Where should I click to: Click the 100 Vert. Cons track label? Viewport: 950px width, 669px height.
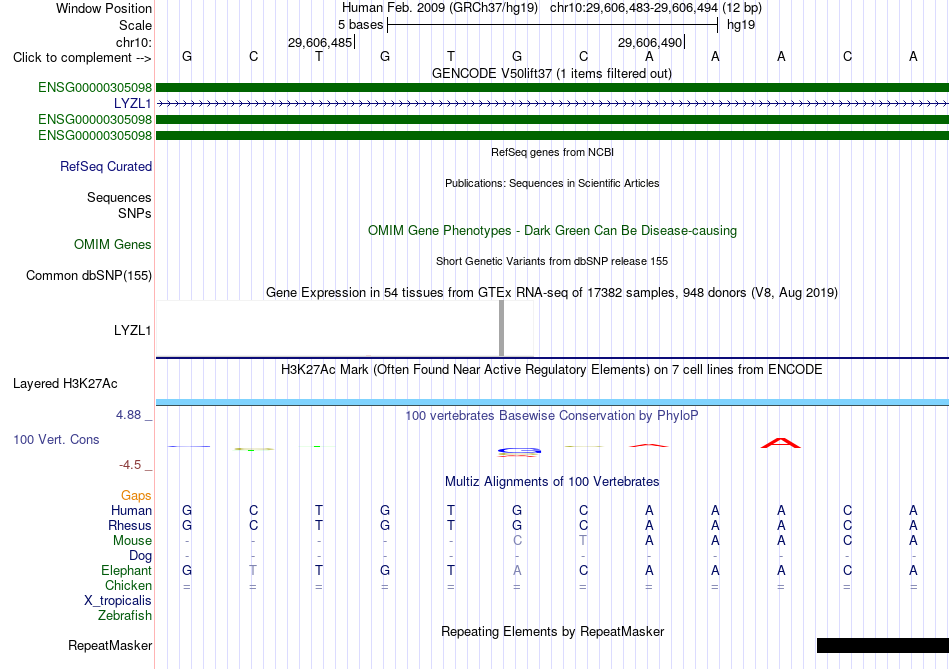pyautogui.click(x=56, y=439)
